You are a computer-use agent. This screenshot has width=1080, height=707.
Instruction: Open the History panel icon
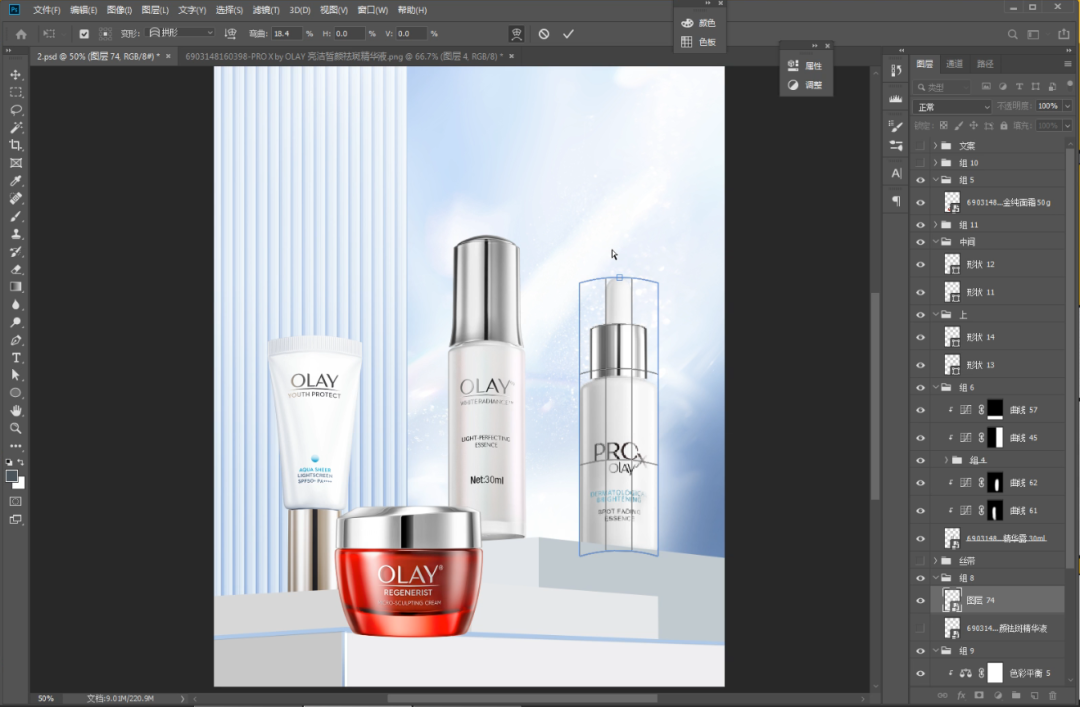895,70
